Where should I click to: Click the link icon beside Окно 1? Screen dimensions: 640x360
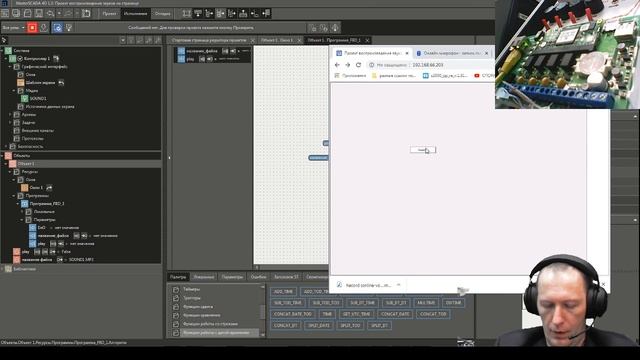pyautogui.click(x=49, y=188)
